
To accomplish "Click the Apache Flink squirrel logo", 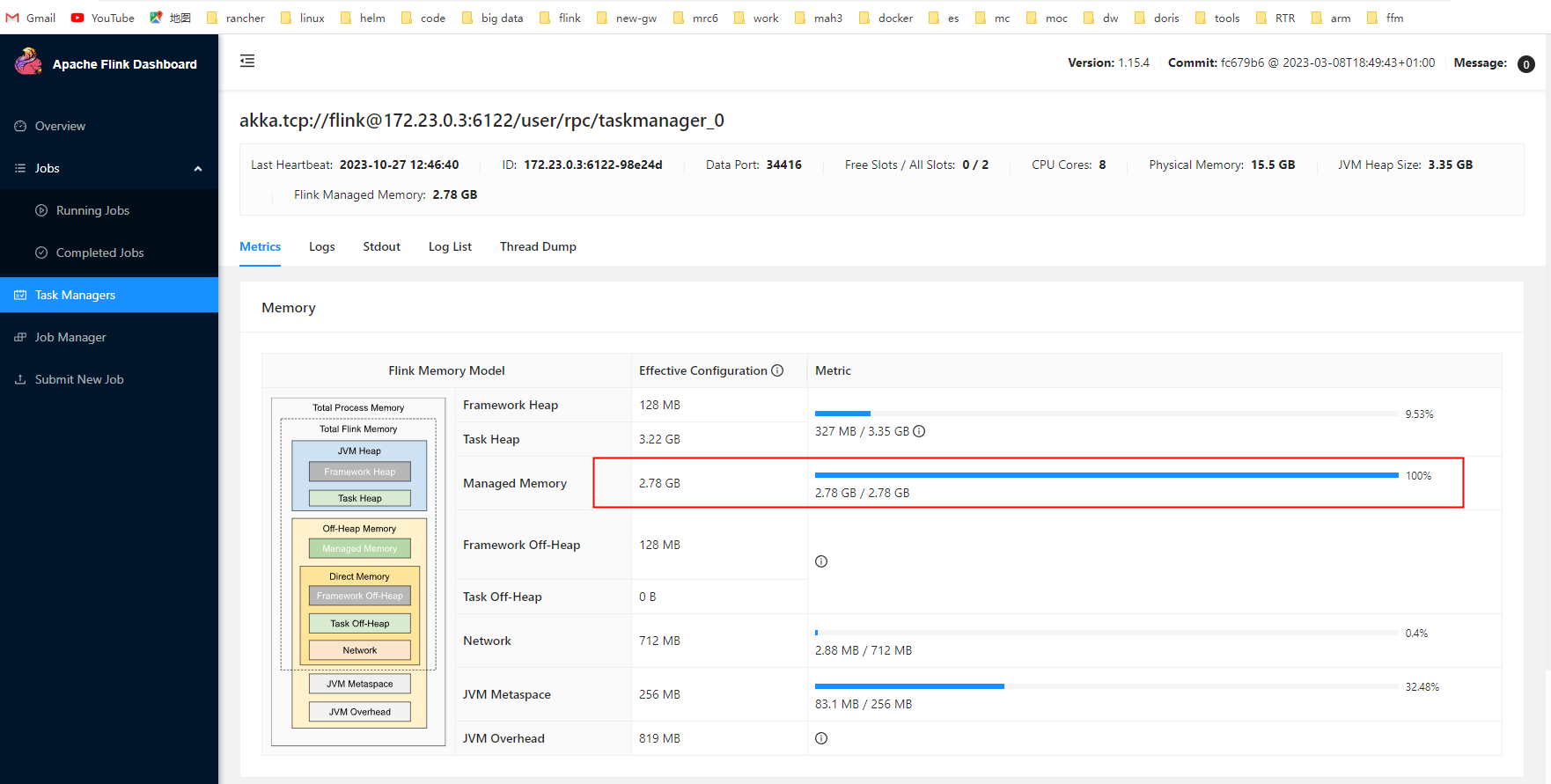I will coord(28,62).
